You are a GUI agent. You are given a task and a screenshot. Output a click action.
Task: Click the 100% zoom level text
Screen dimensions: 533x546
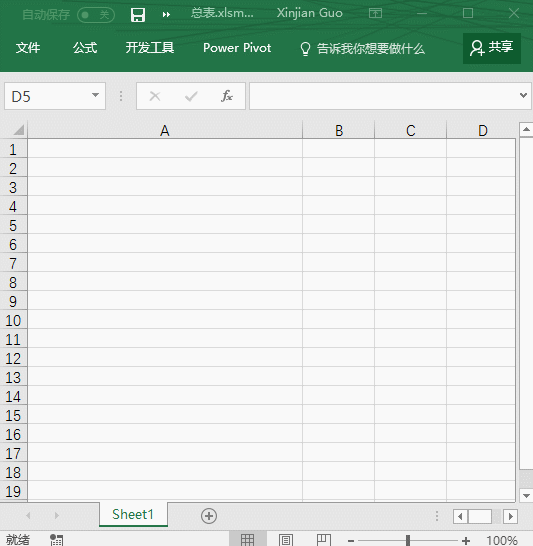tap(502, 540)
